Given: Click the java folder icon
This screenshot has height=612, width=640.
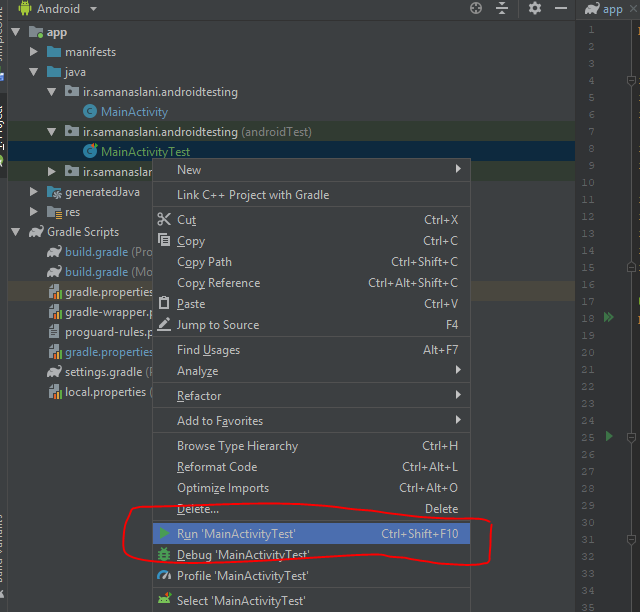Looking at the screenshot, I should click(54, 72).
